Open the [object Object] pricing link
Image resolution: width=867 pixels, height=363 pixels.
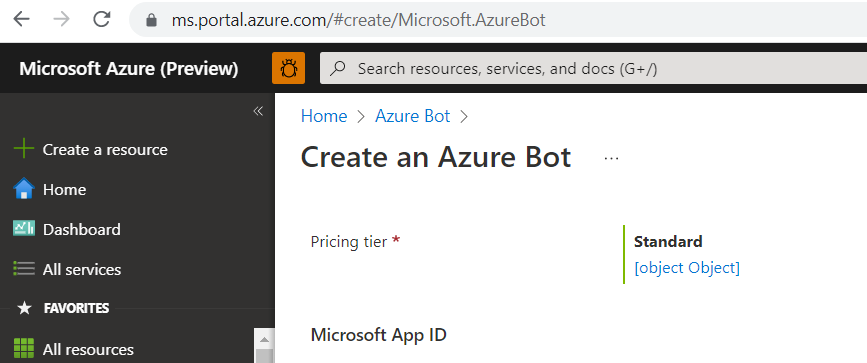coord(687,268)
